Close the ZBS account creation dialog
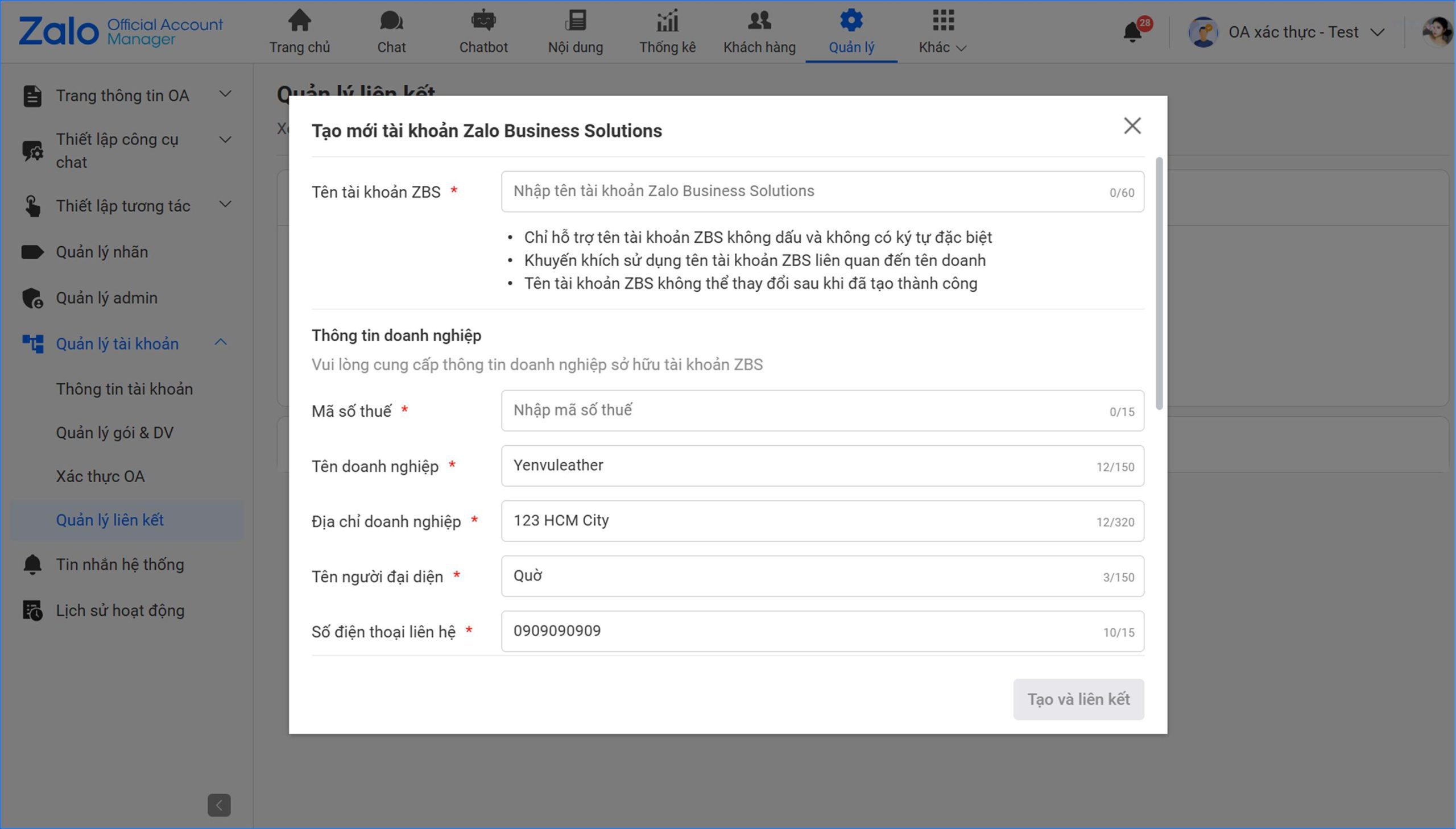This screenshot has height=829, width=1456. point(1132,126)
